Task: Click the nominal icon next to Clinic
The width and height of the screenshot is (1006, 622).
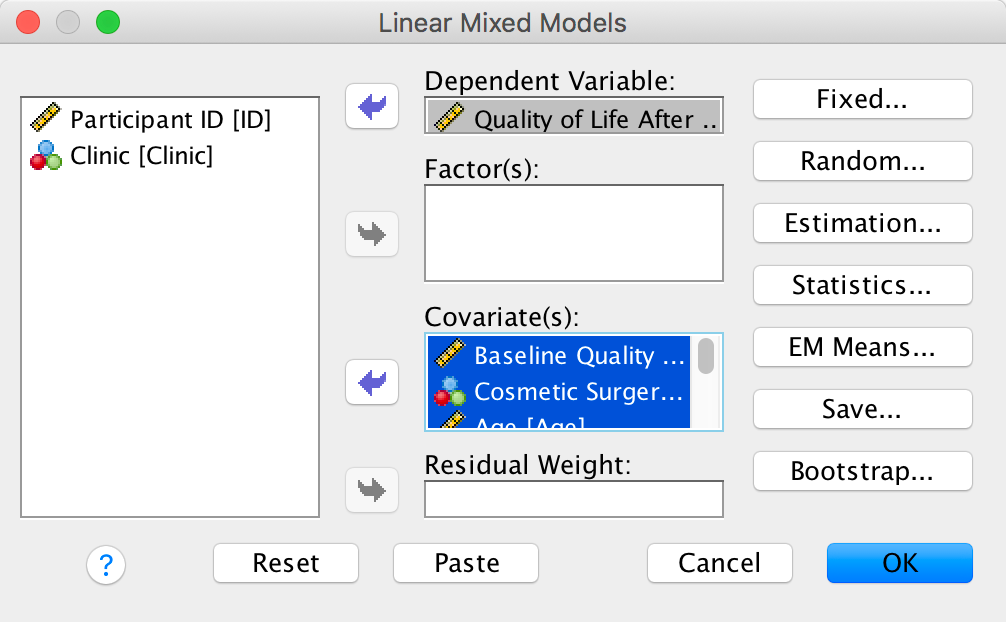Action: tap(46, 156)
